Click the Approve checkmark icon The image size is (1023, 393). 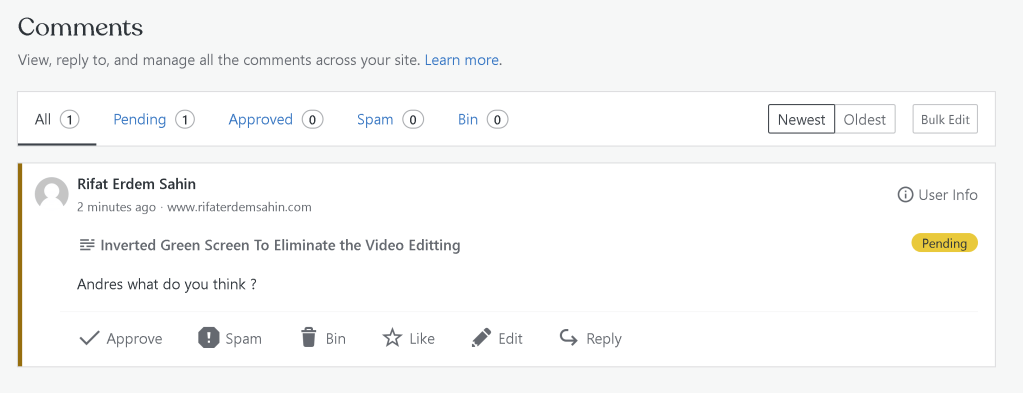pyautogui.click(x=89, y=338)
